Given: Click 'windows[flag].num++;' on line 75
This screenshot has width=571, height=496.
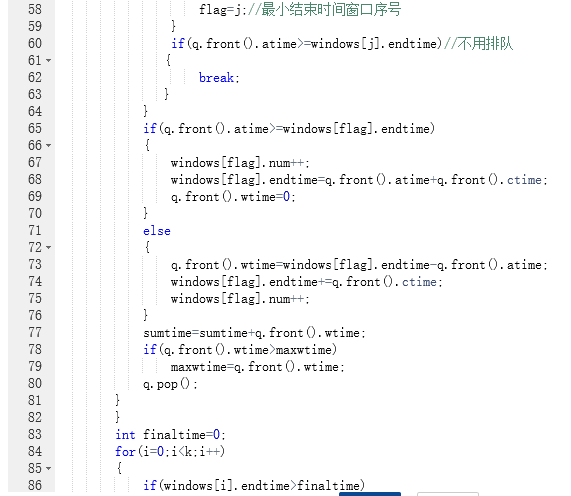Looking at the screenshot, I should [240, 299].
